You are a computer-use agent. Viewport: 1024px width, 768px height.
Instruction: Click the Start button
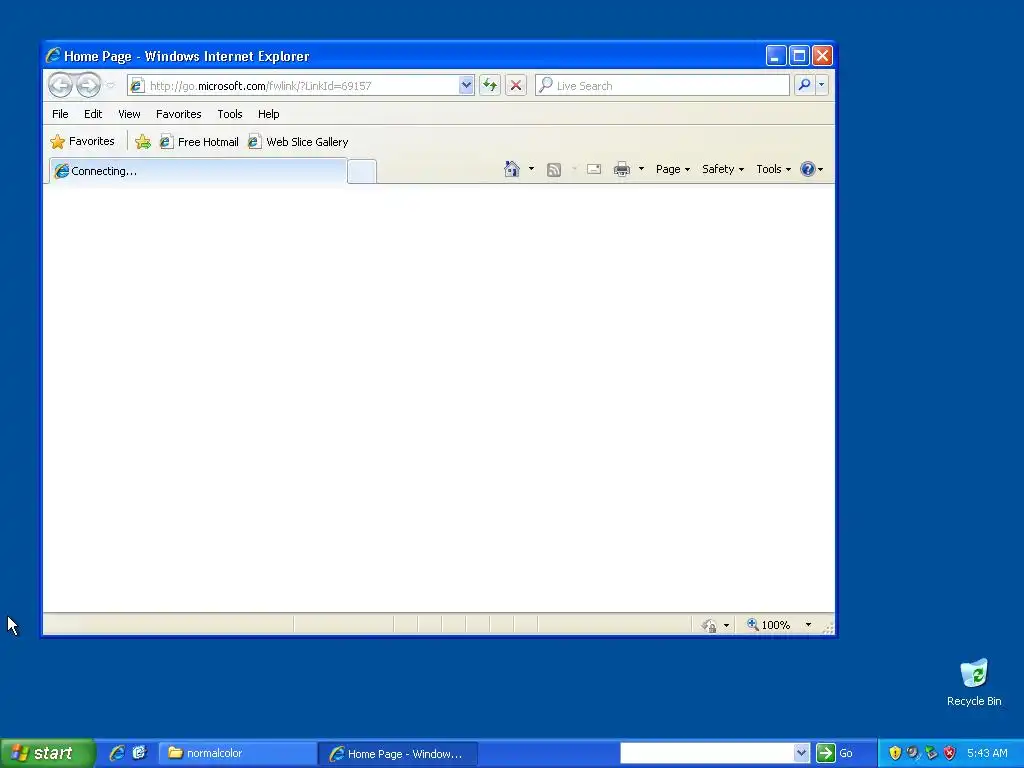click(47, 753)
